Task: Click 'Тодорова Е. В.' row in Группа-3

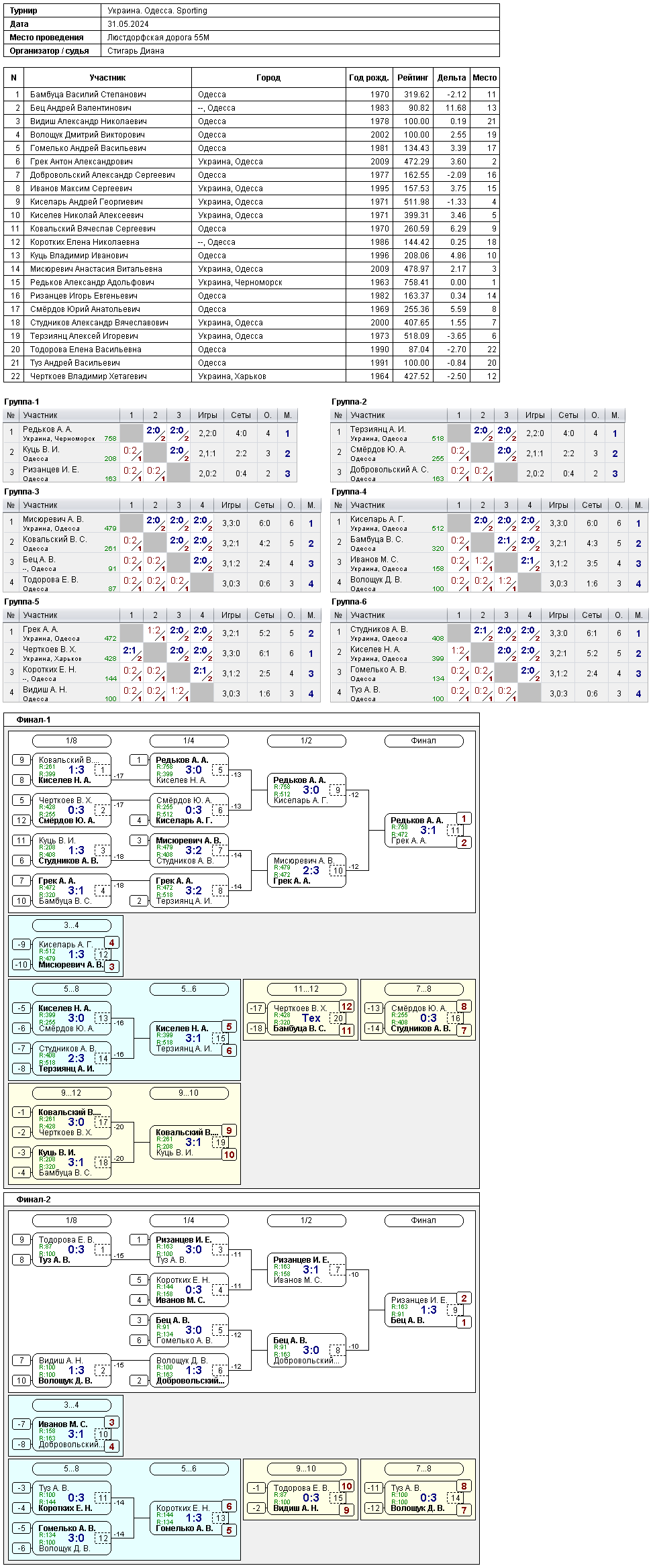Action: point(162,583)
